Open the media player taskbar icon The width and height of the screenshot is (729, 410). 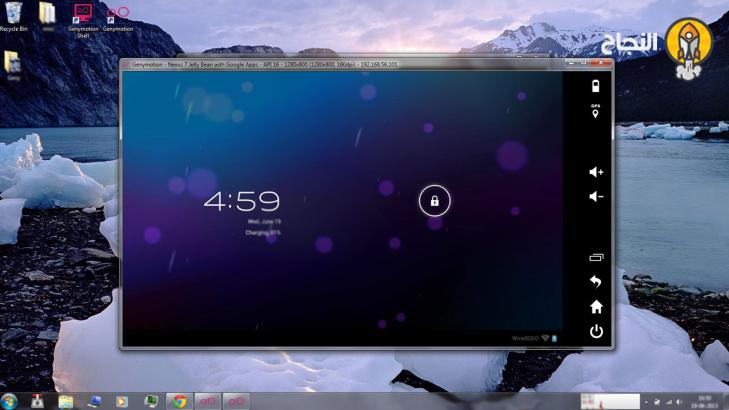point(122,401)
